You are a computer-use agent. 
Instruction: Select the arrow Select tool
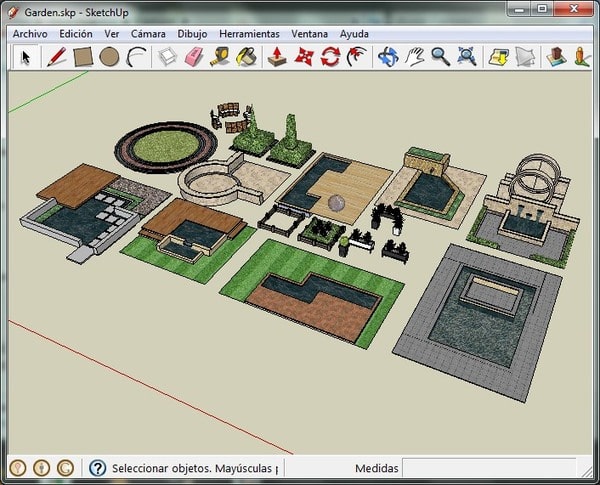pyautogui.click(x=27, y=57)
